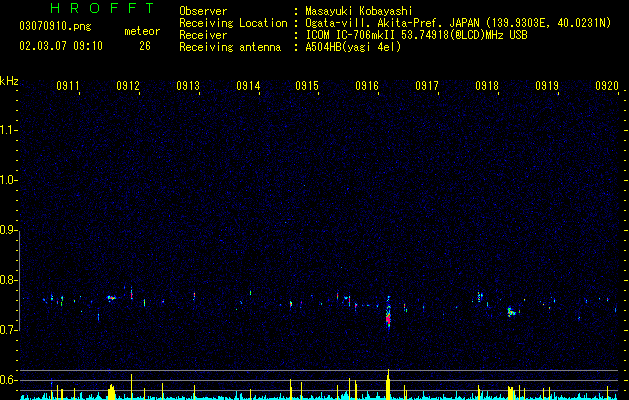The image size is (629, 400).
Task: Click the Receiving Location label
Action: (233, 23)
